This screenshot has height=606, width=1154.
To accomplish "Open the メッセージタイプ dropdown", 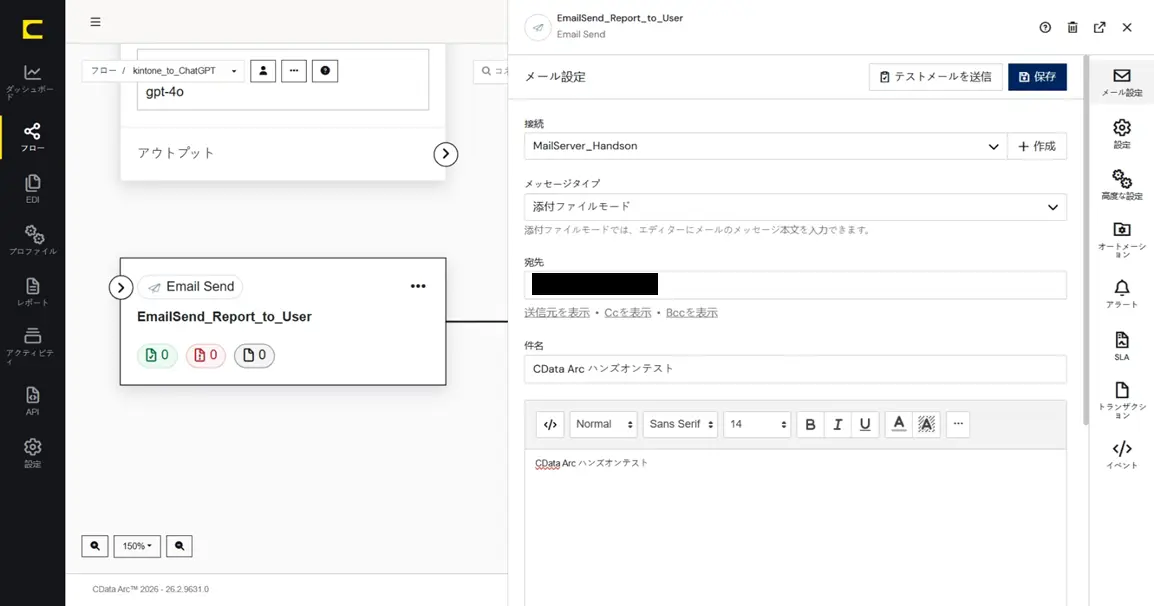I will click(x=795, y=207).
